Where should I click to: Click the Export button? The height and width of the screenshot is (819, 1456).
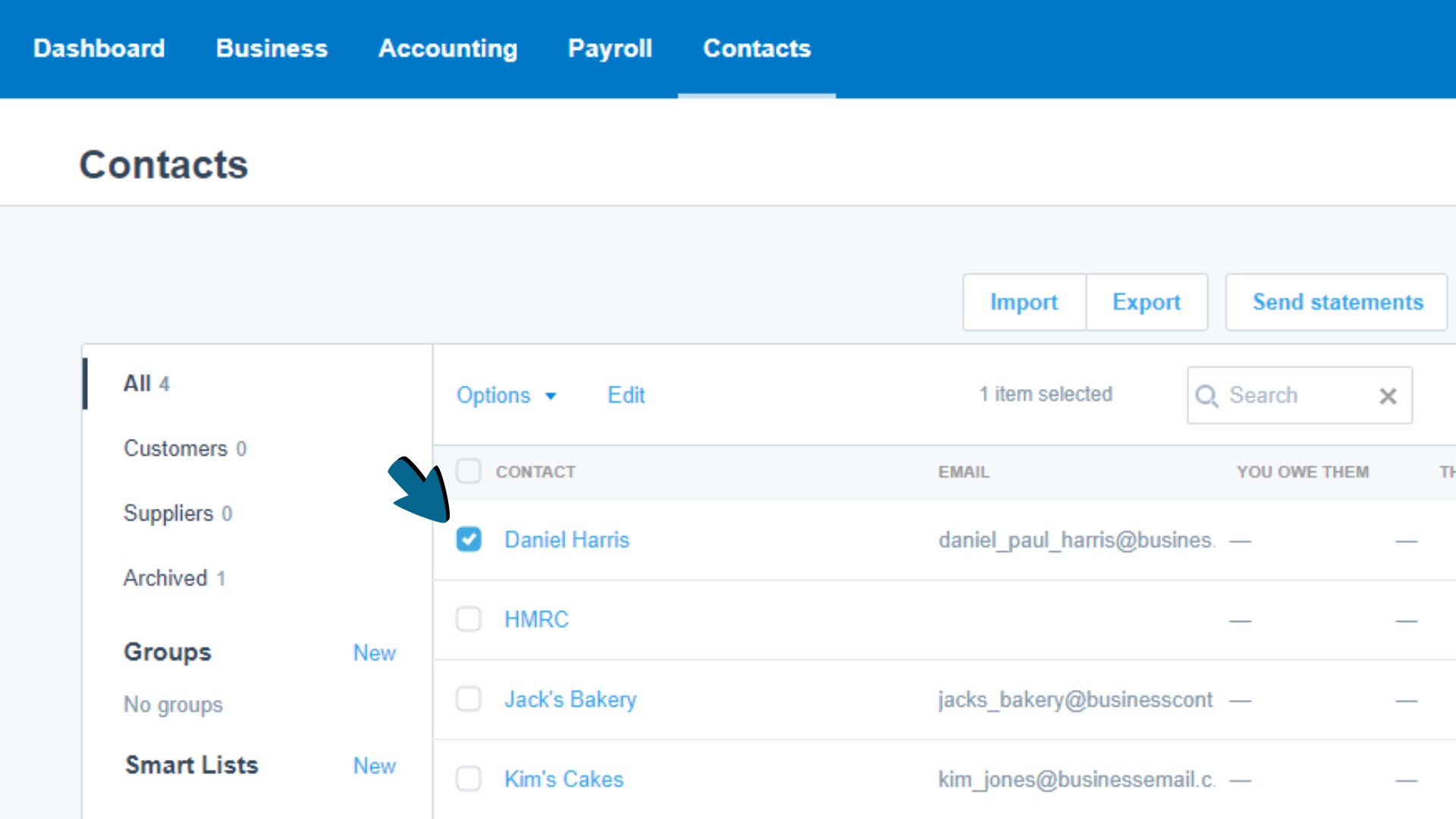pos(1147,302)
